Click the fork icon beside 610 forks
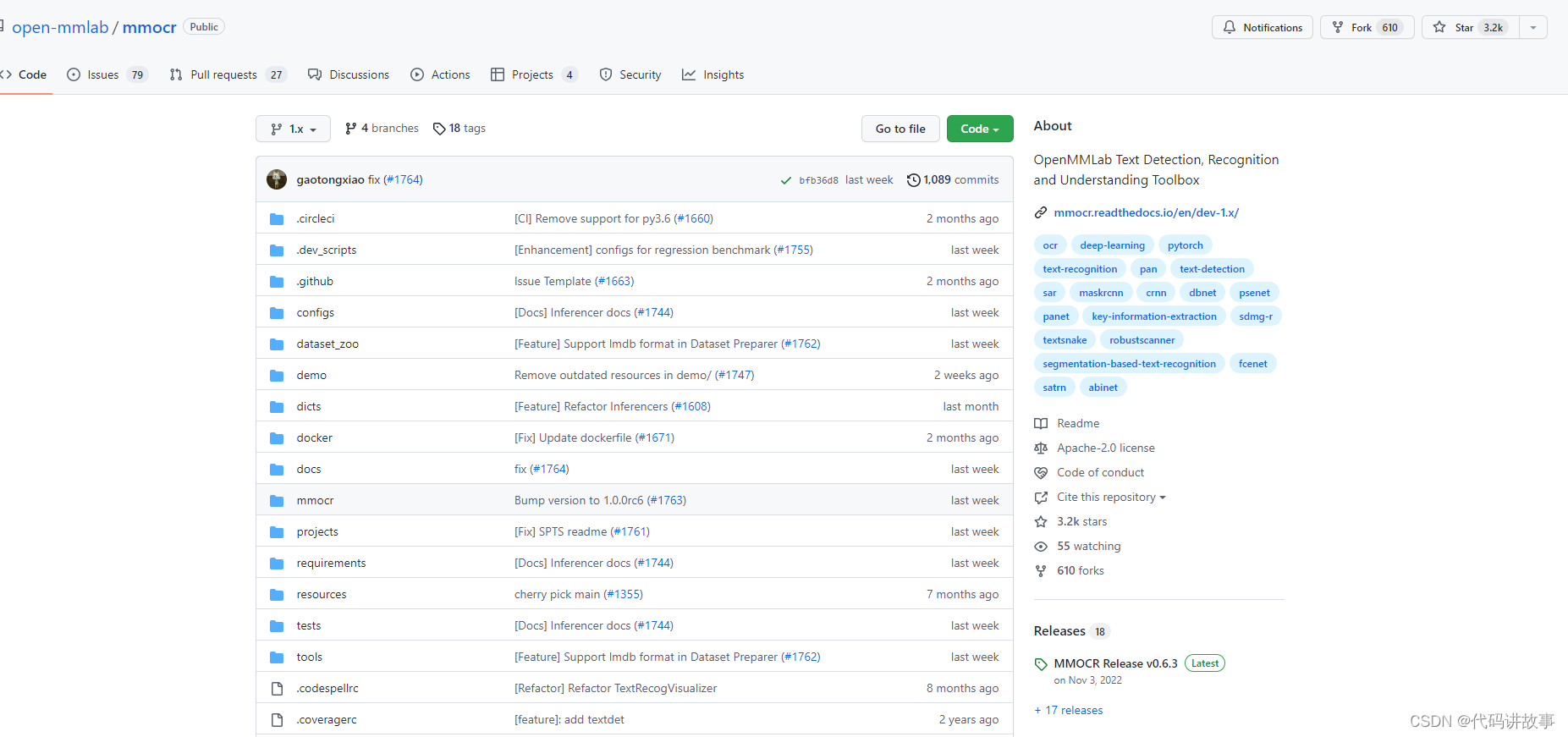1568x737 pixels. (1041, 570)
